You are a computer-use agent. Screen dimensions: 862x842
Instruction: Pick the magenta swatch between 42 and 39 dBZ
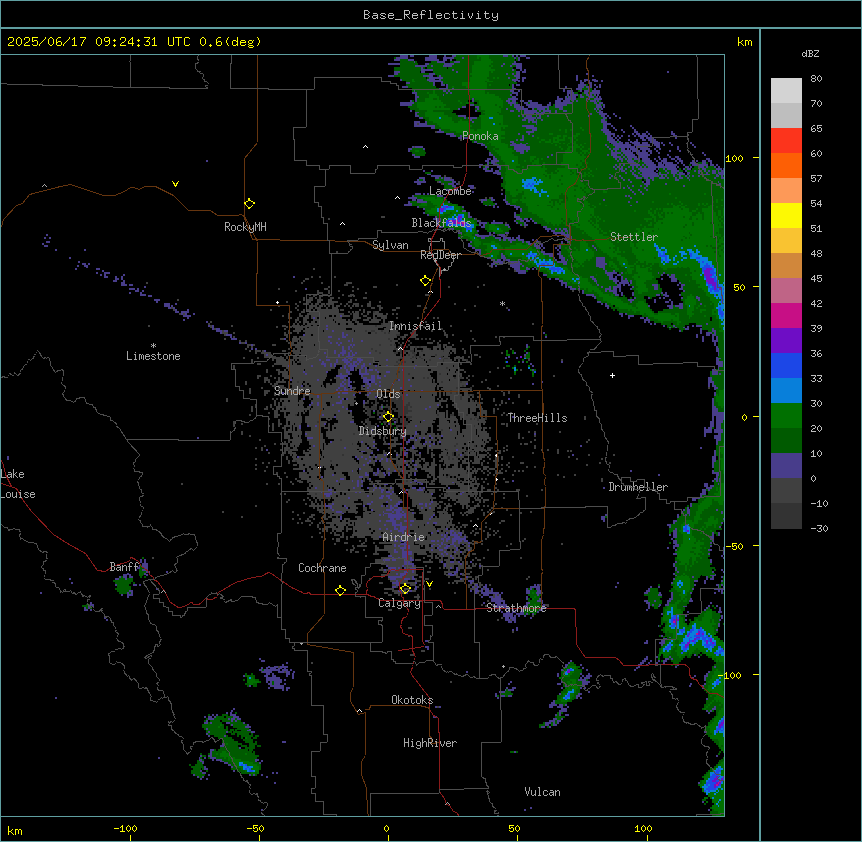click(x=786, y=315)
